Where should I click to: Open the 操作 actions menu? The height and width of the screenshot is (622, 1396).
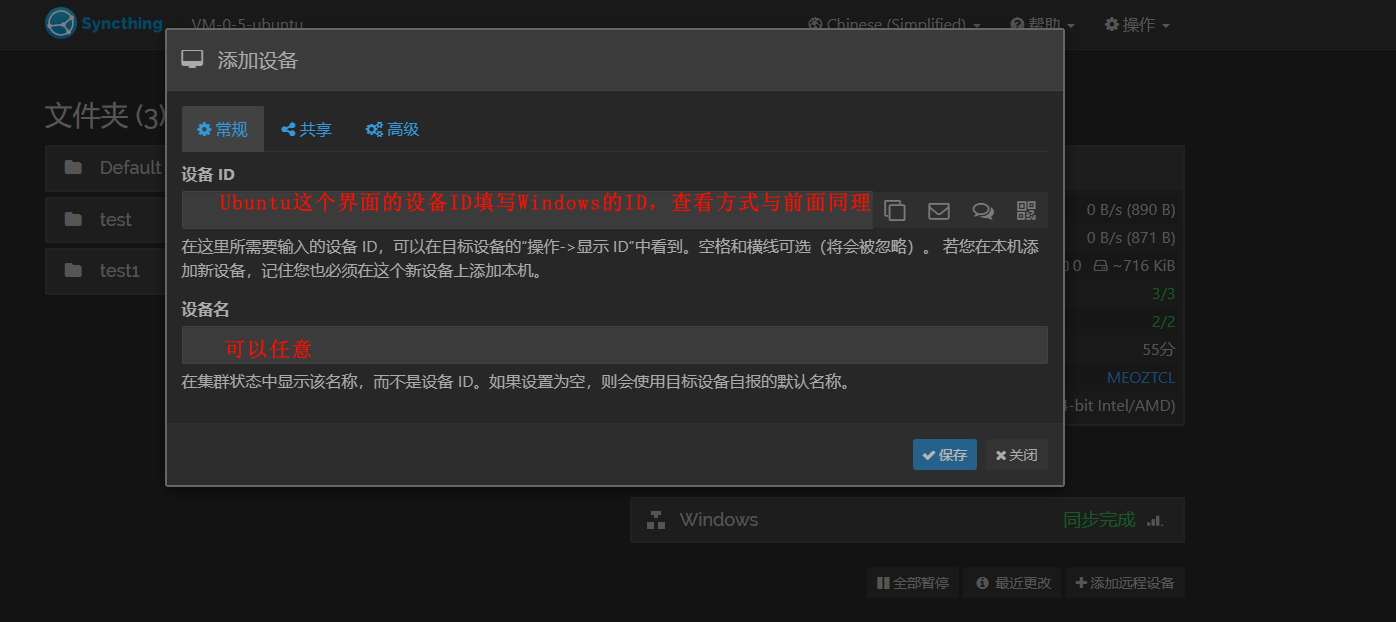coord(1137,24)
